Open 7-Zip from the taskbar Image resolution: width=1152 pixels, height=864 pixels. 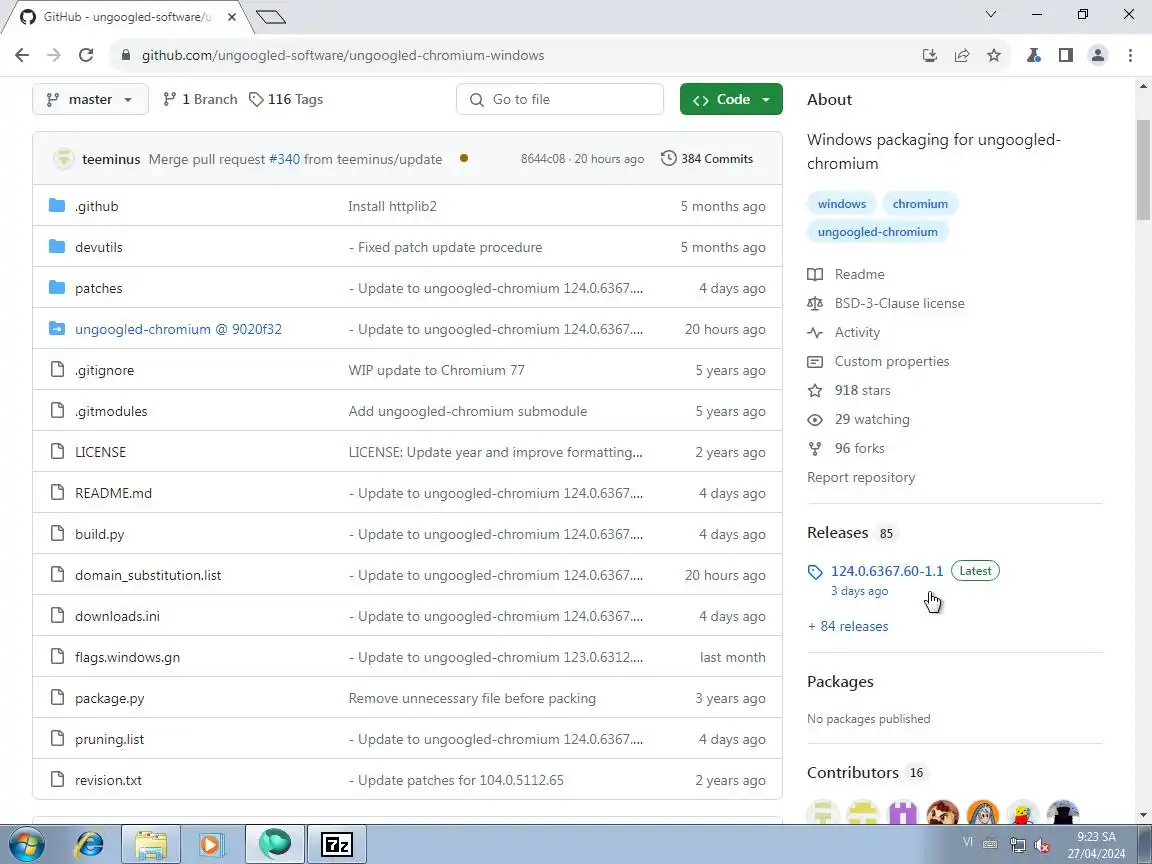coord(337,844)
